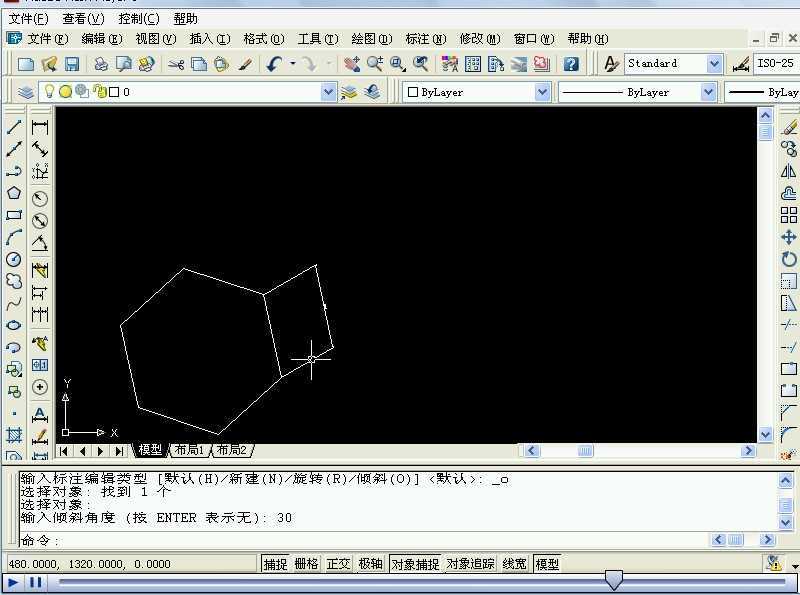Select the Array modify tool
This screenshot has width=800, height=595.
tap(789, 215)
